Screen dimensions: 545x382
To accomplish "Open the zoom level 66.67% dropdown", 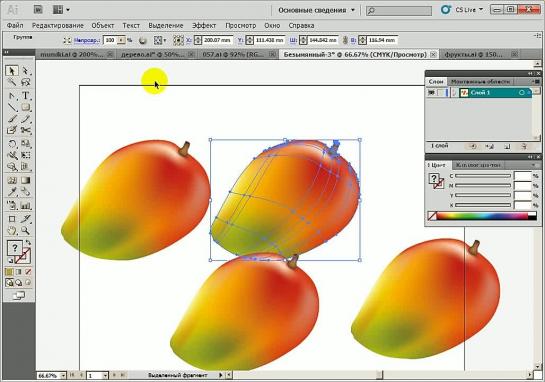I will (63, 376).
